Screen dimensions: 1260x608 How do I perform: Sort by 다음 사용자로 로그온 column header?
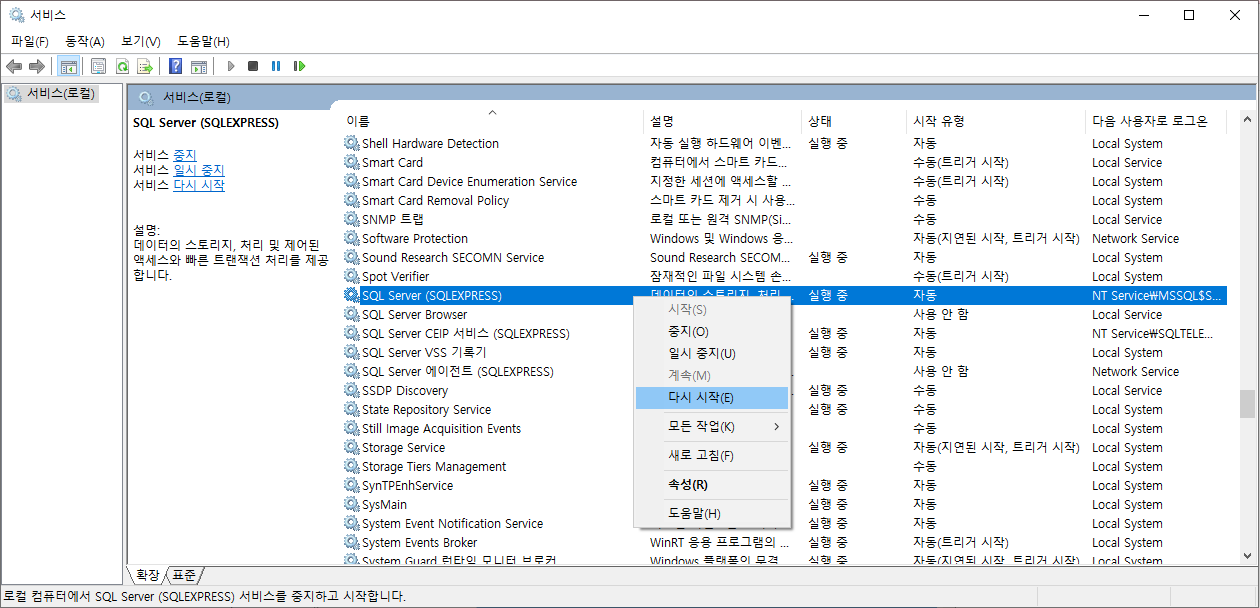pos(1156,121)
